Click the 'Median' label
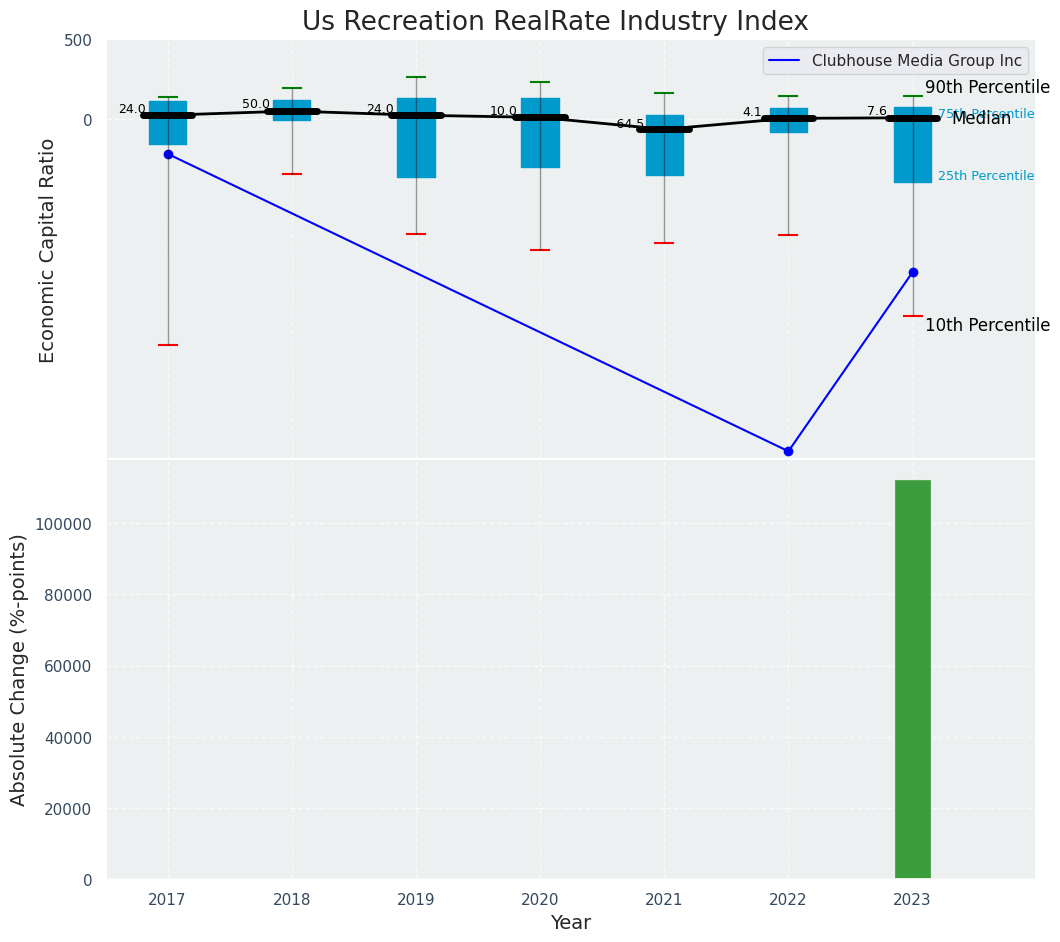 pyautogui.click(x=982, y=119)
